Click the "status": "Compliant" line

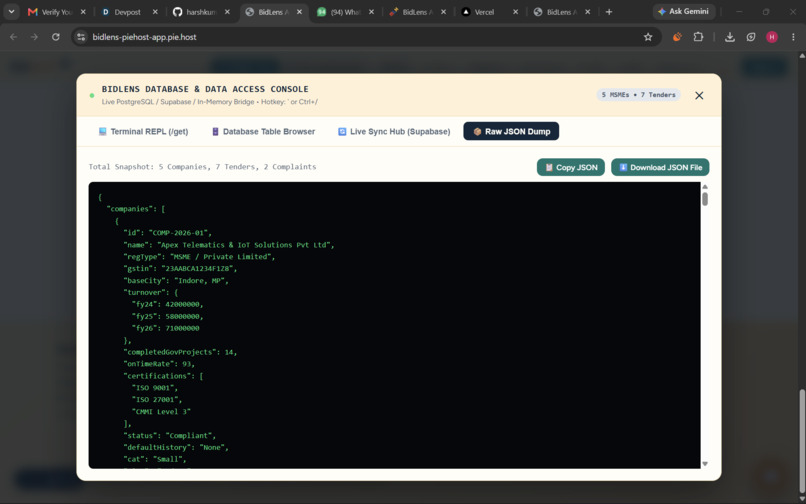pos(170,436)
